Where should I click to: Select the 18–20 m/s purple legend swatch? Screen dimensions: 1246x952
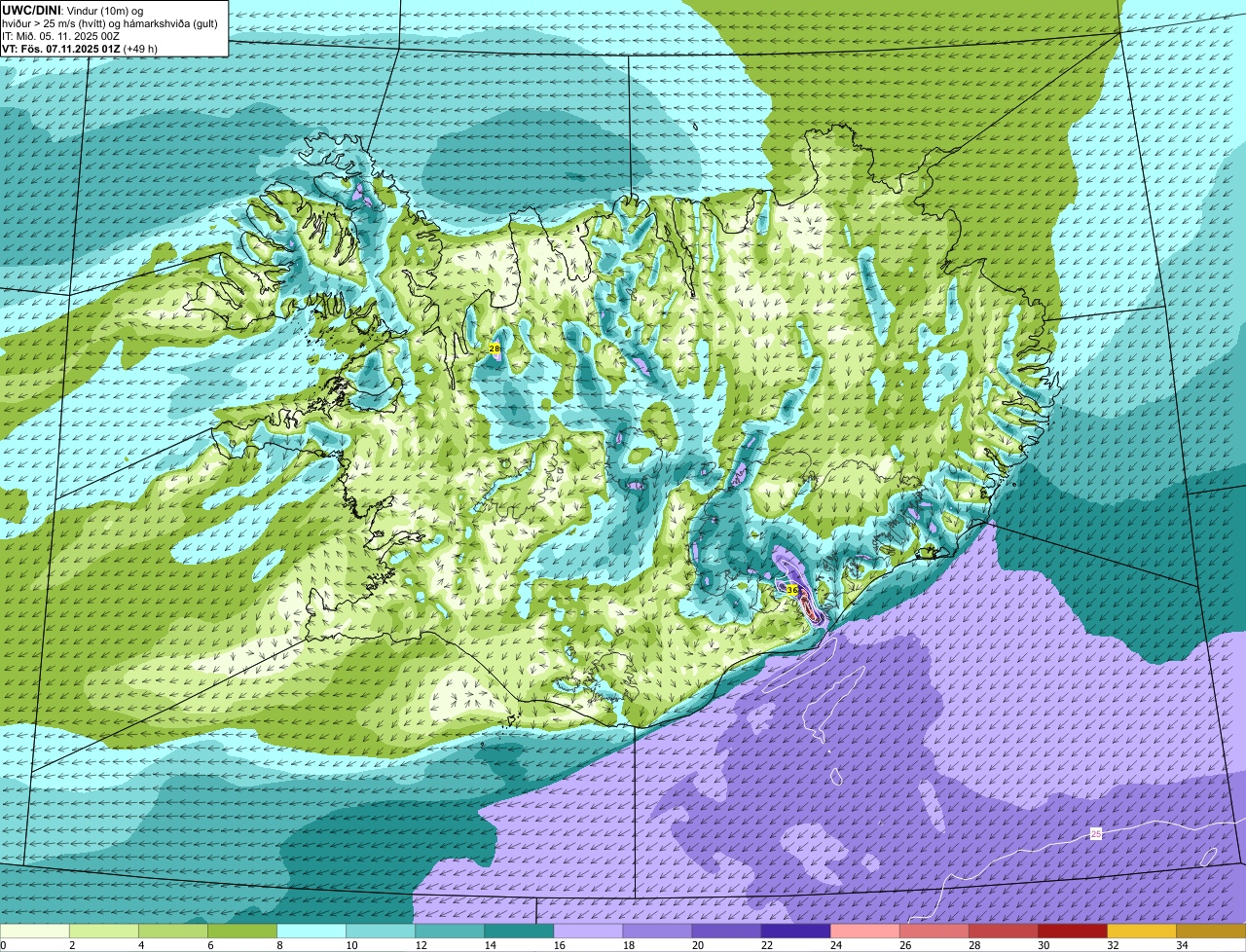pos(657,931)
